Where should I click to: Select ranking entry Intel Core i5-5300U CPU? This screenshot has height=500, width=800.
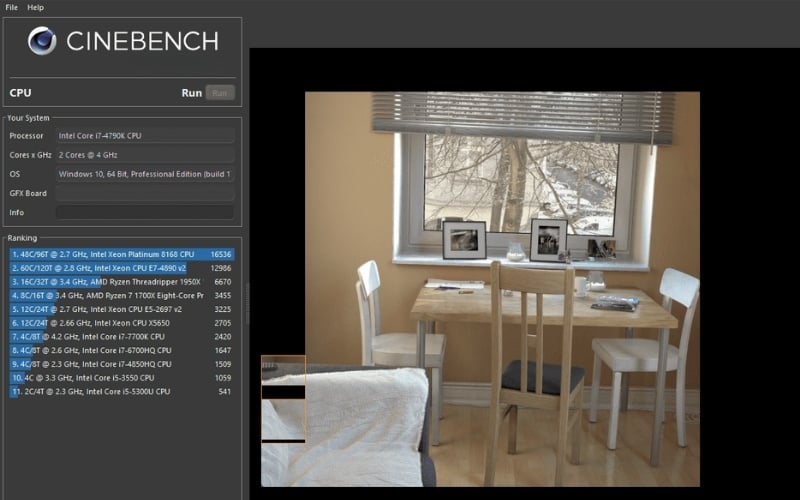tap(122, 392)
